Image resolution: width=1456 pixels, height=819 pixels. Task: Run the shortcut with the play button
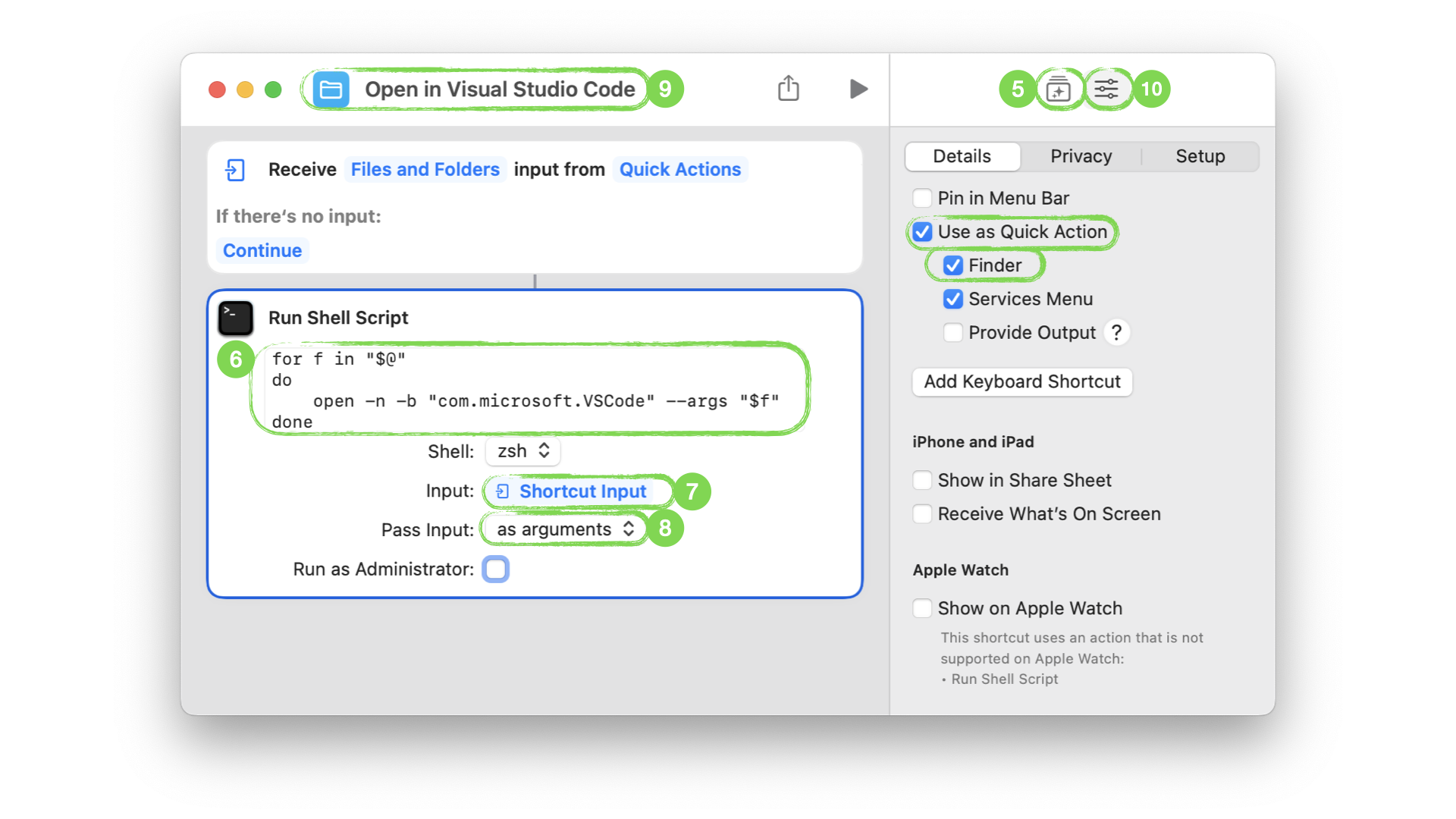(x=858, y=89)
